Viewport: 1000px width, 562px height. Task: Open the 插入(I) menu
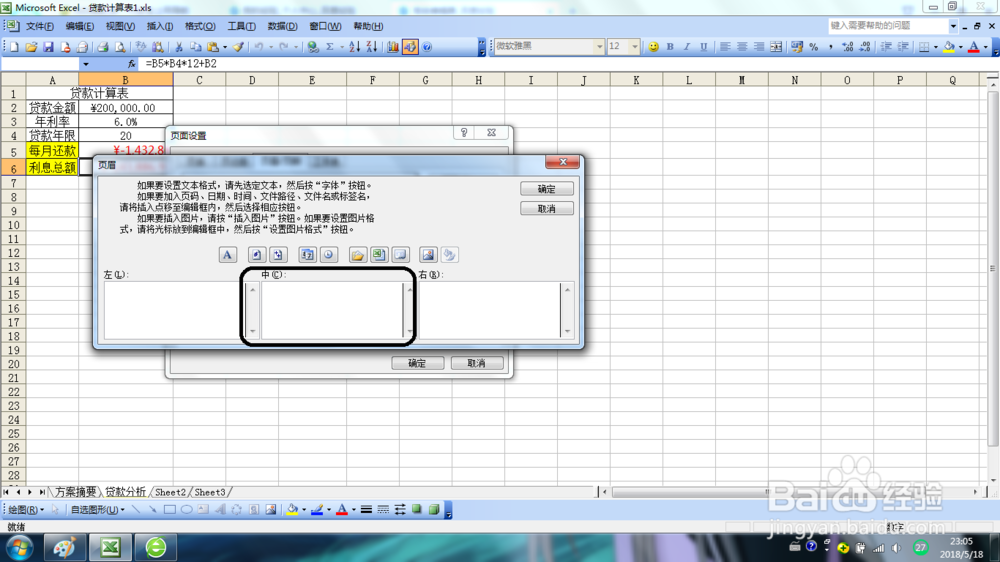tap(159, 26)
